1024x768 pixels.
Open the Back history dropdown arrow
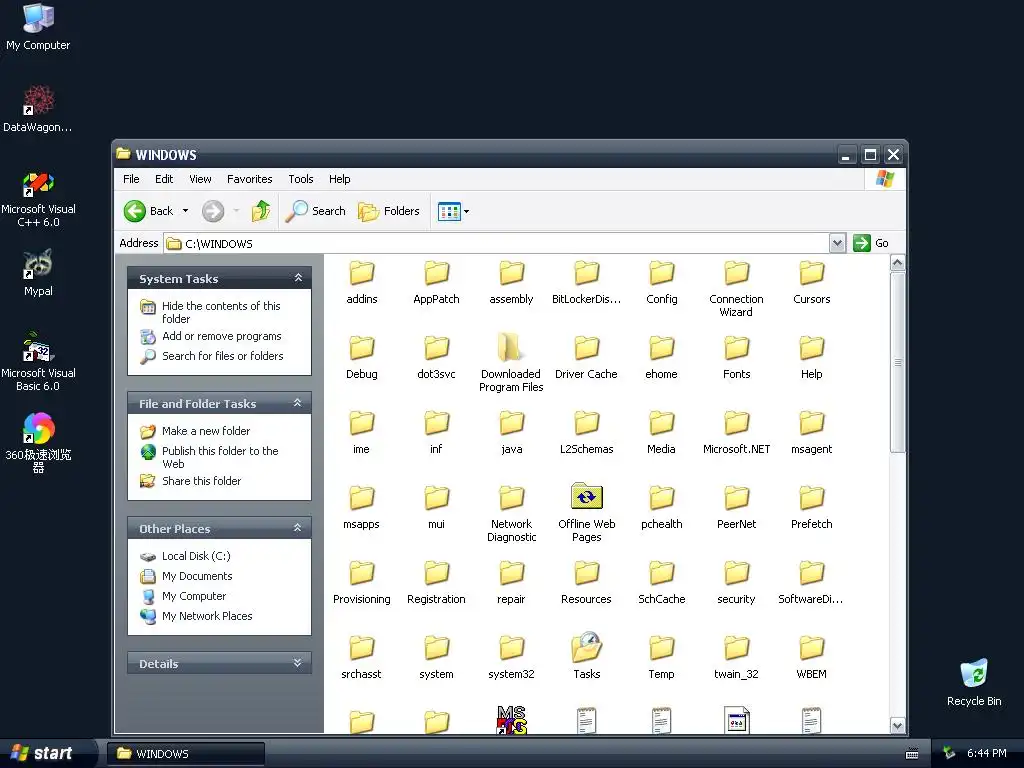185,211
